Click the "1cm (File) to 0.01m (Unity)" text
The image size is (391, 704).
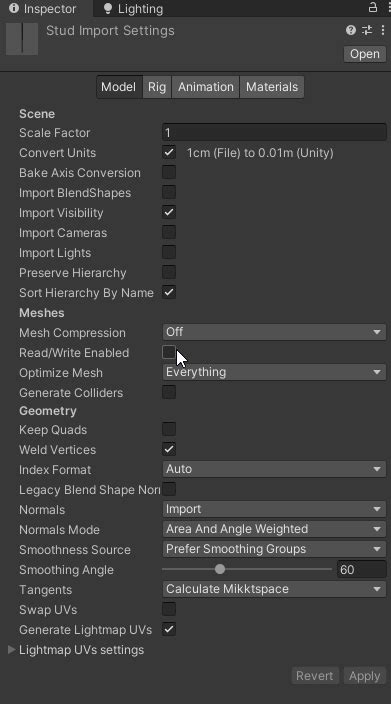(260, 153)
